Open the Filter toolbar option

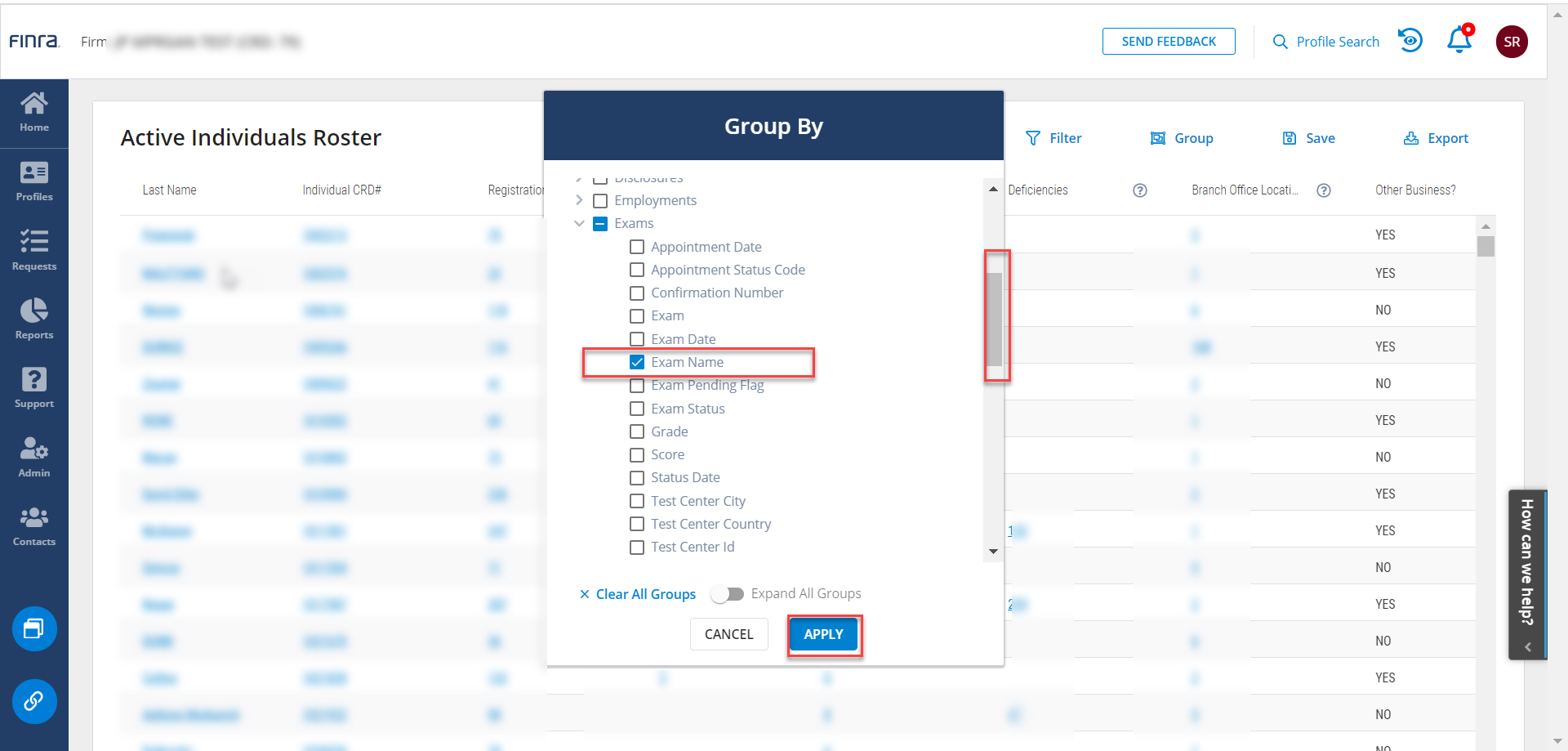[x=1053, y=138]
